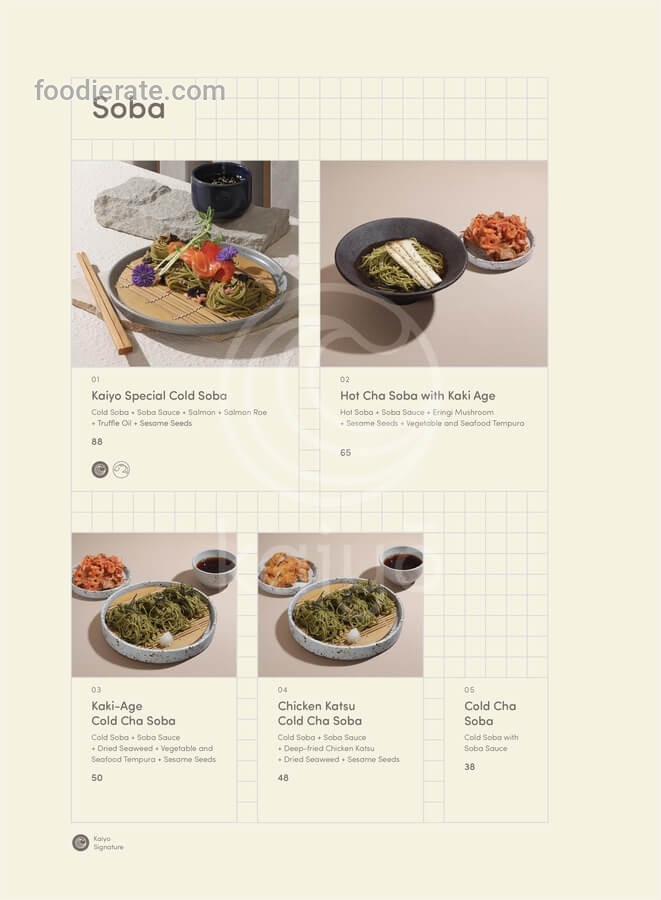Select the Hot Cha Soba with Kaki Age title
Screen dimensions: 661x900
418,395
